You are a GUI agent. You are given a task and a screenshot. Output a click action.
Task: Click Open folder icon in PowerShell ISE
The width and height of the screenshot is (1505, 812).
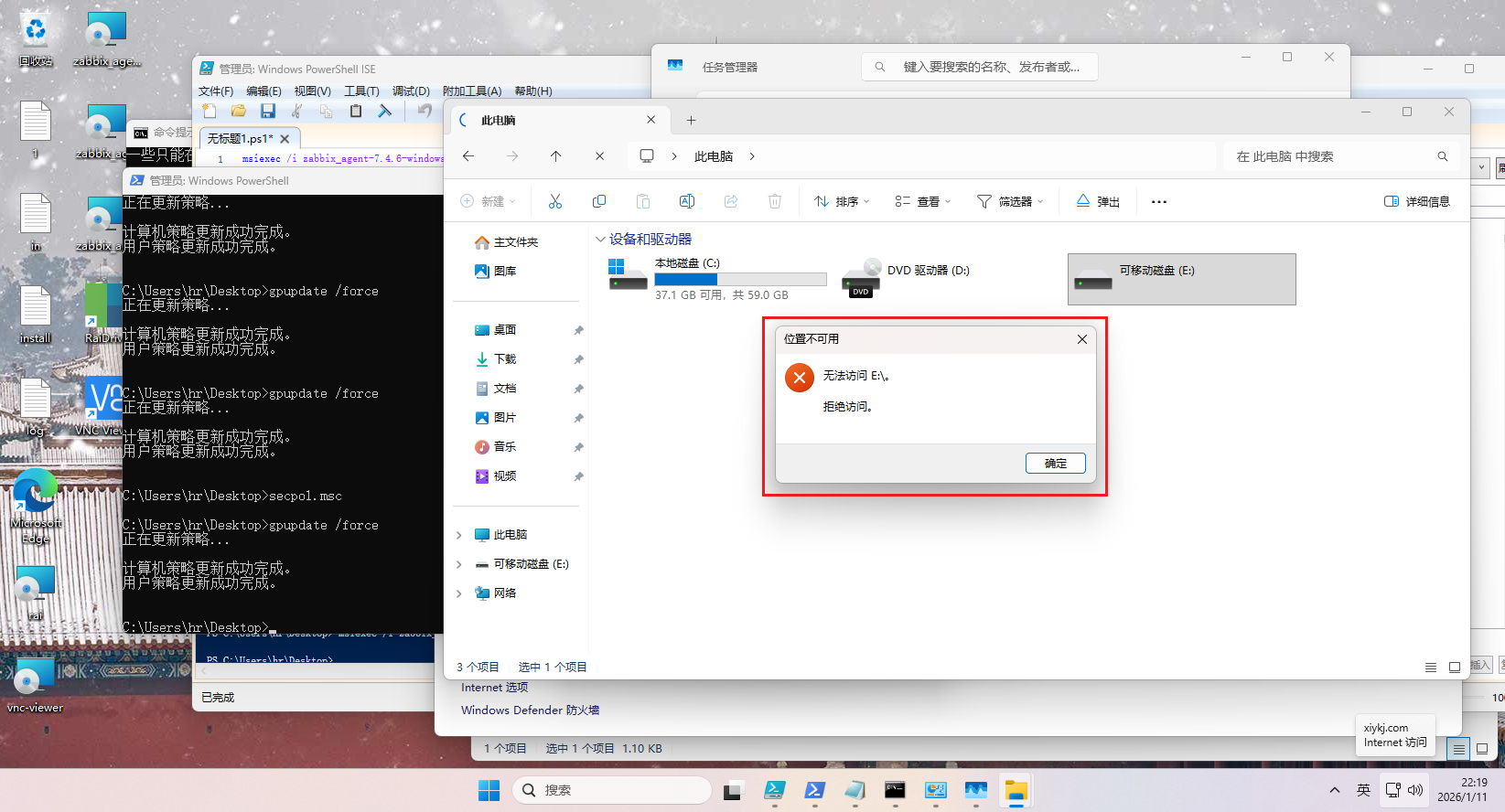(x=239, y=112)
